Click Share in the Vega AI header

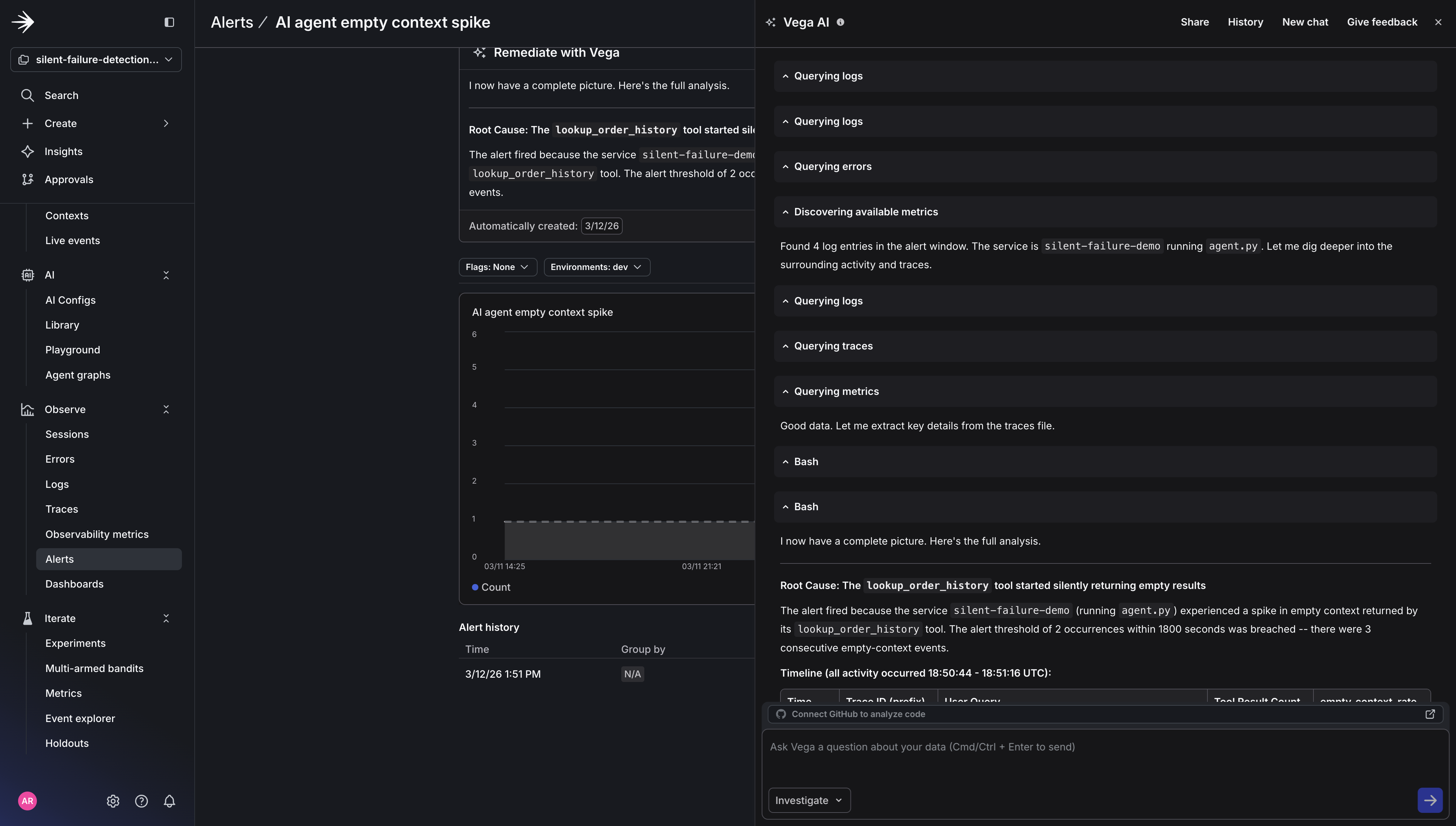tap(1195, 22)
